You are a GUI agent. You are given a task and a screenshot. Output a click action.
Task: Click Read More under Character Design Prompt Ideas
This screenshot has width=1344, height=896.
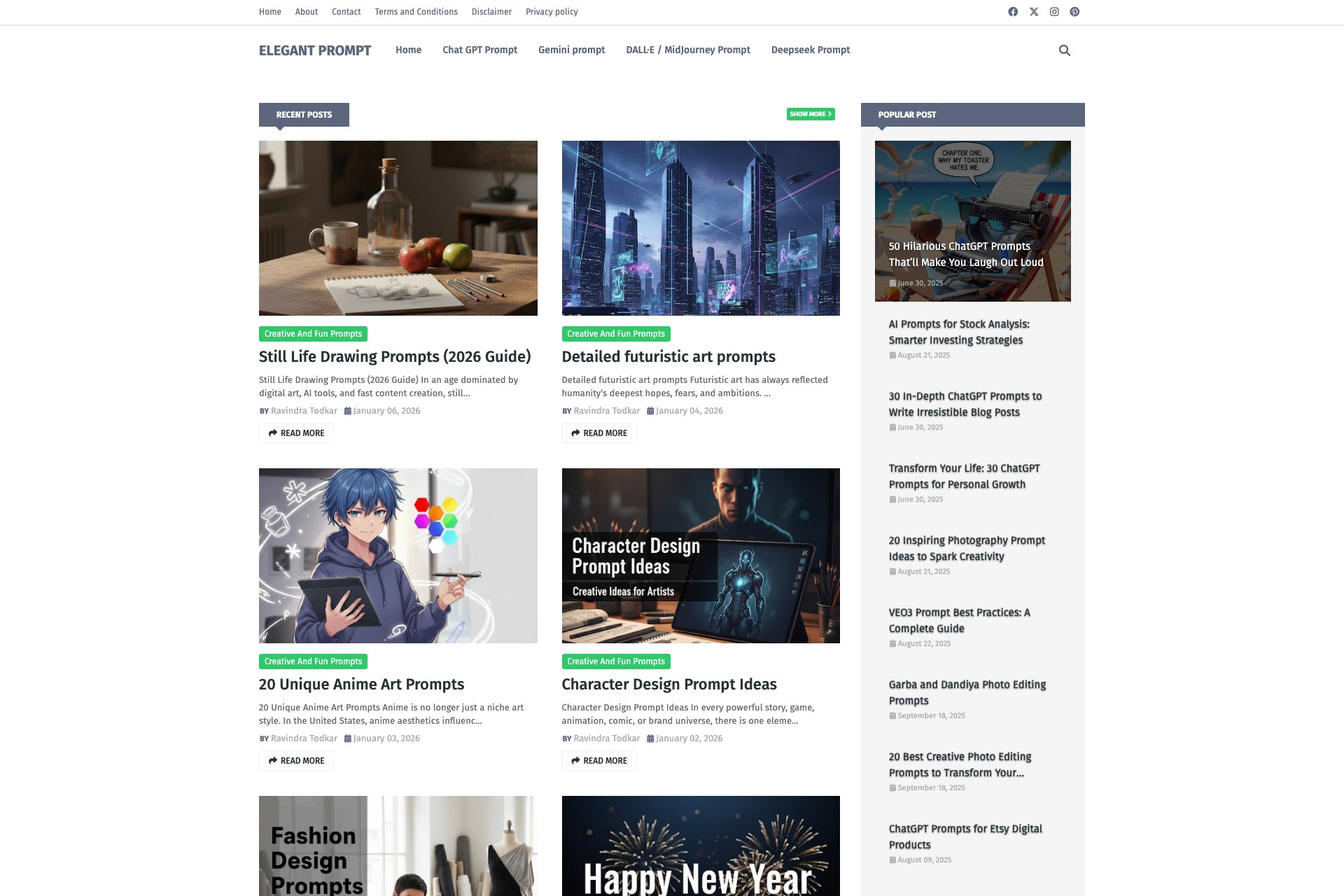tap(599, 761)
